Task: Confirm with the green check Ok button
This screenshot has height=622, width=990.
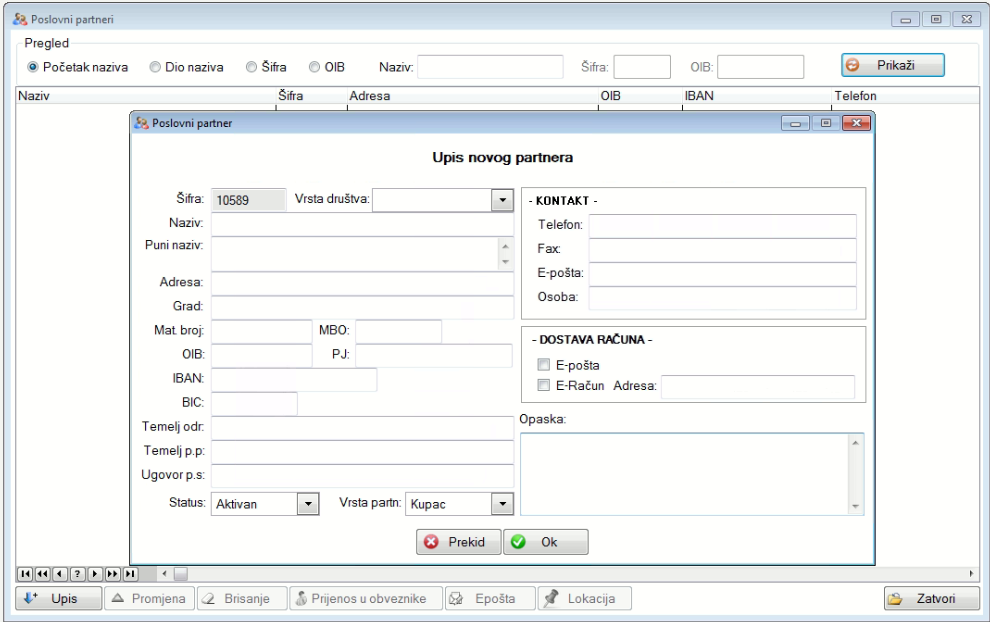Action: click(x=546, y=542)
